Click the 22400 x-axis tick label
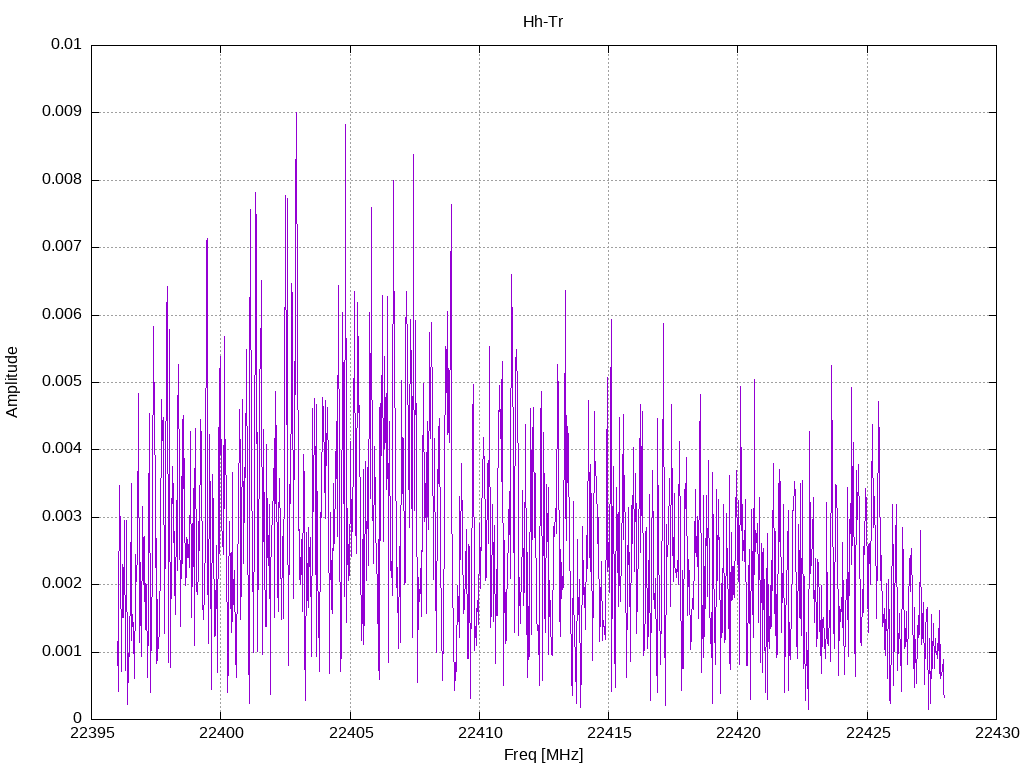1024x768 pixels. coord(221,733)
